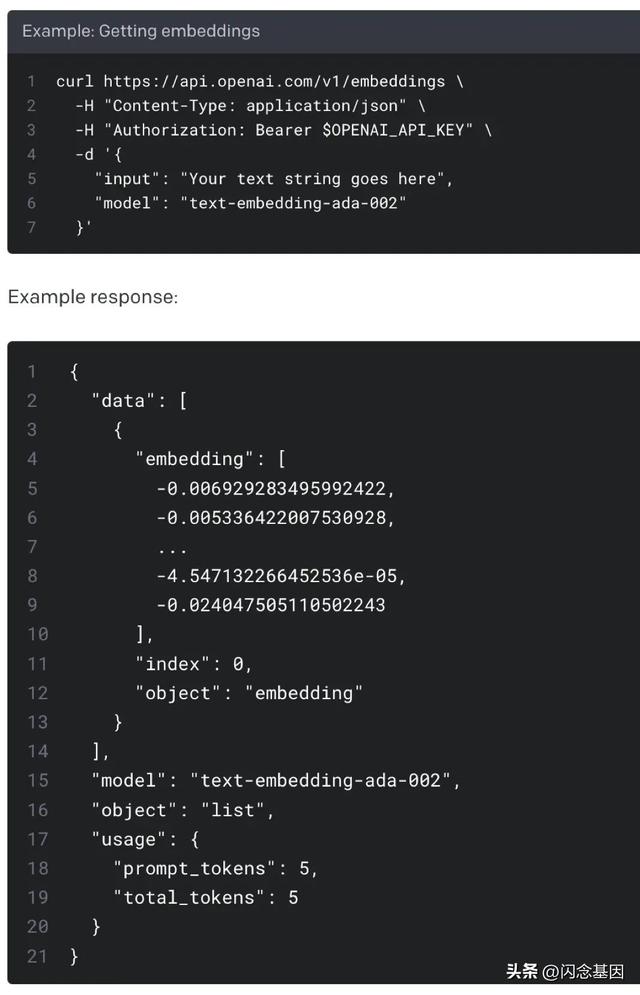Screen dimensions: 640x995
Task: Click the response's "model" line 15 value
Action: click(320, 781)
